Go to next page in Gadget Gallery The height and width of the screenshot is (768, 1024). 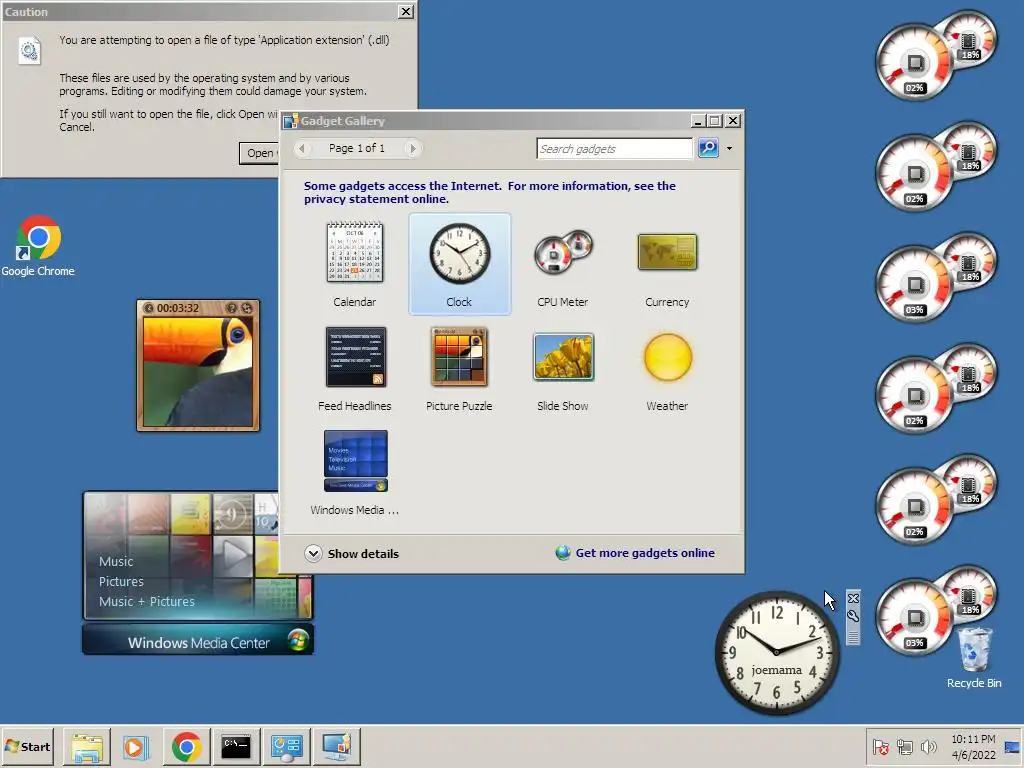pyautogui.click(x=412, y=148)
